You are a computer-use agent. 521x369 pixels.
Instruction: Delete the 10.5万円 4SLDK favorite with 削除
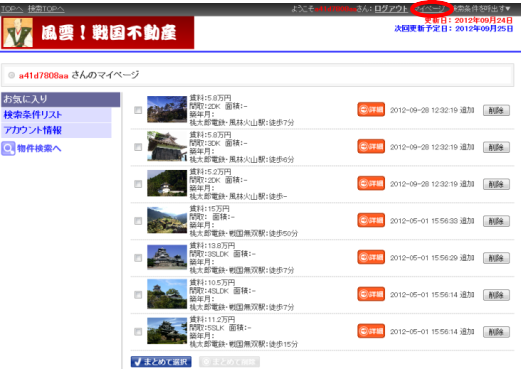[x=496, y=295]
